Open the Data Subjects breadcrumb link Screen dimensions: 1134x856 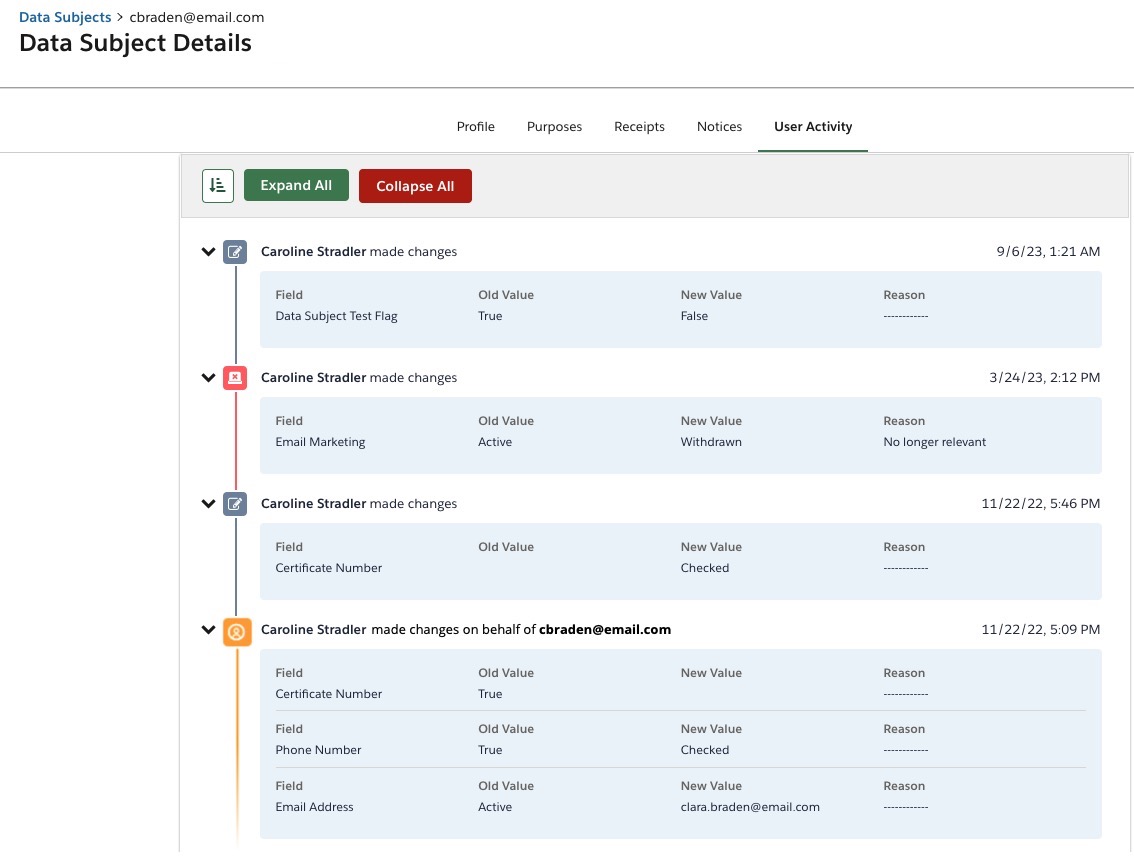pyautogui.click(x=64, y=16)
